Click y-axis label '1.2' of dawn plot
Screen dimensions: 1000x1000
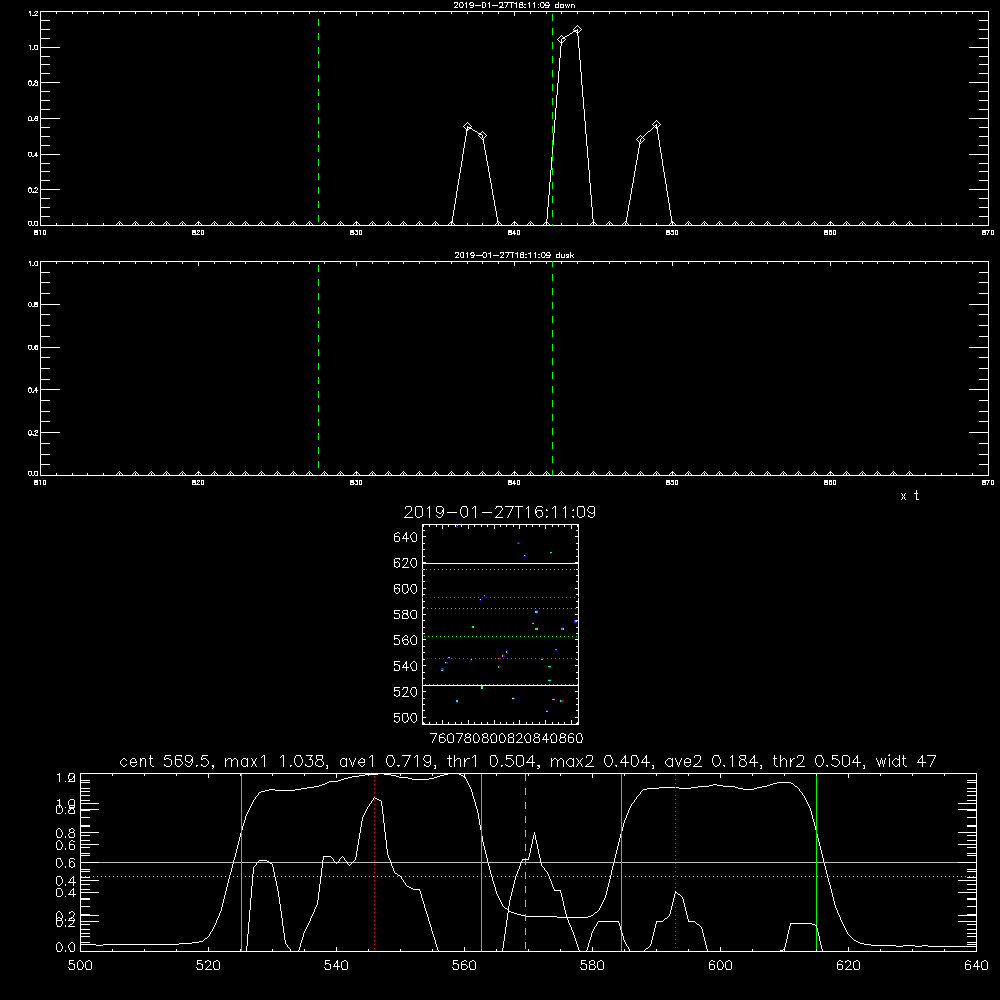pyautogui.click(x=33, y=13)
